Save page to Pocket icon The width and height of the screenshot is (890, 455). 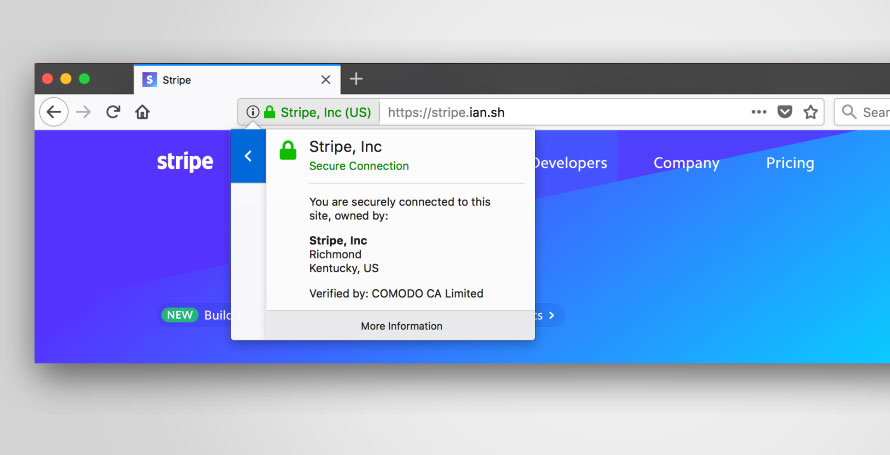[784, 112]
